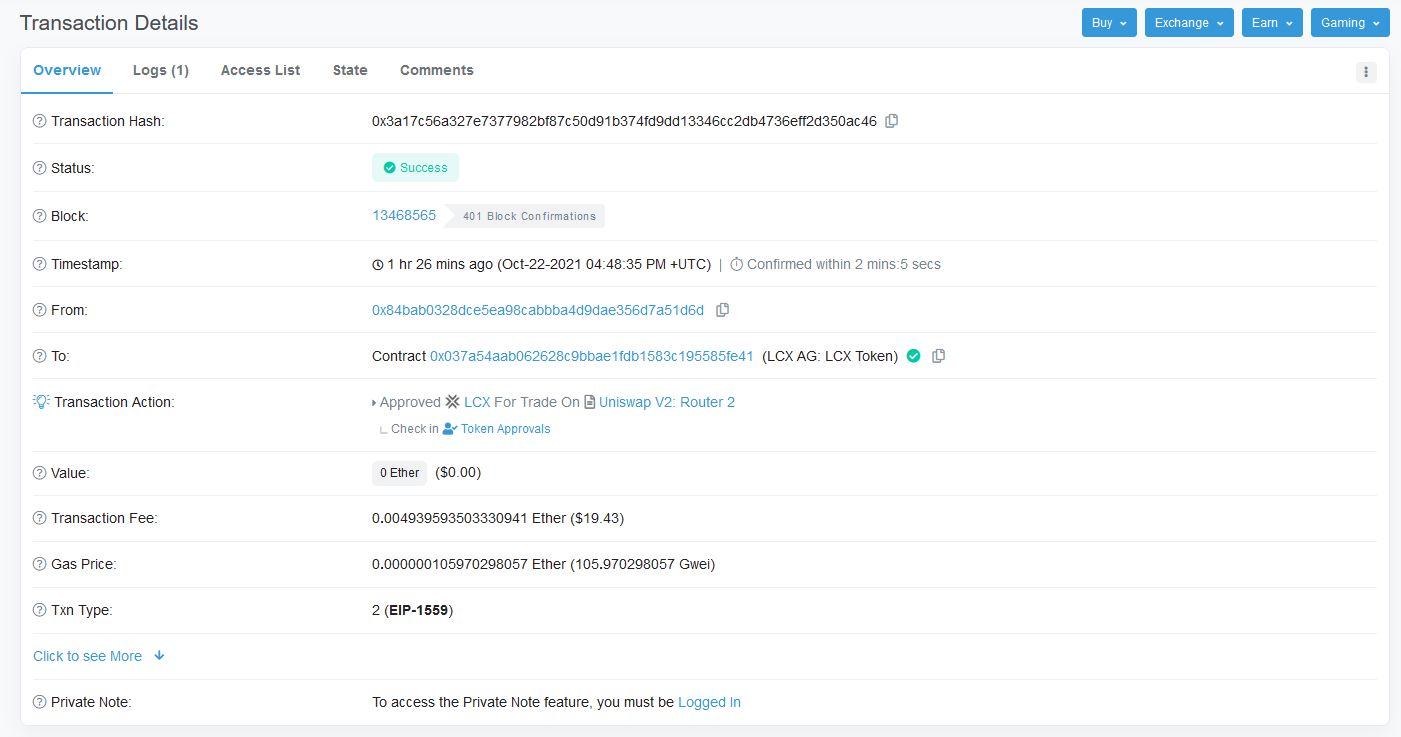Expand the Gaming dropdown
1401x737 pixels.
click(1349, 23)
